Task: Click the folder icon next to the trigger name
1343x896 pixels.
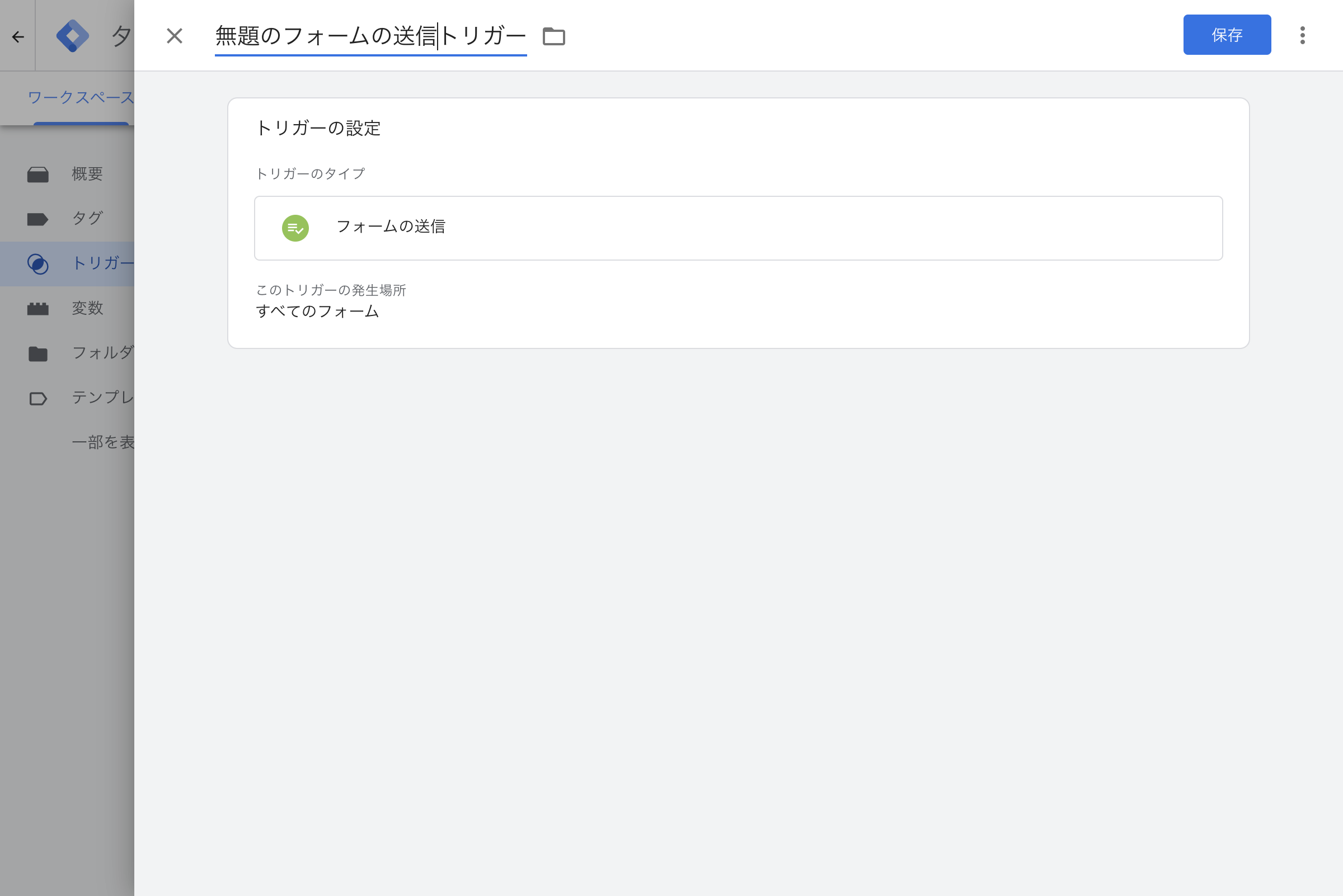Action: point(553,36)
